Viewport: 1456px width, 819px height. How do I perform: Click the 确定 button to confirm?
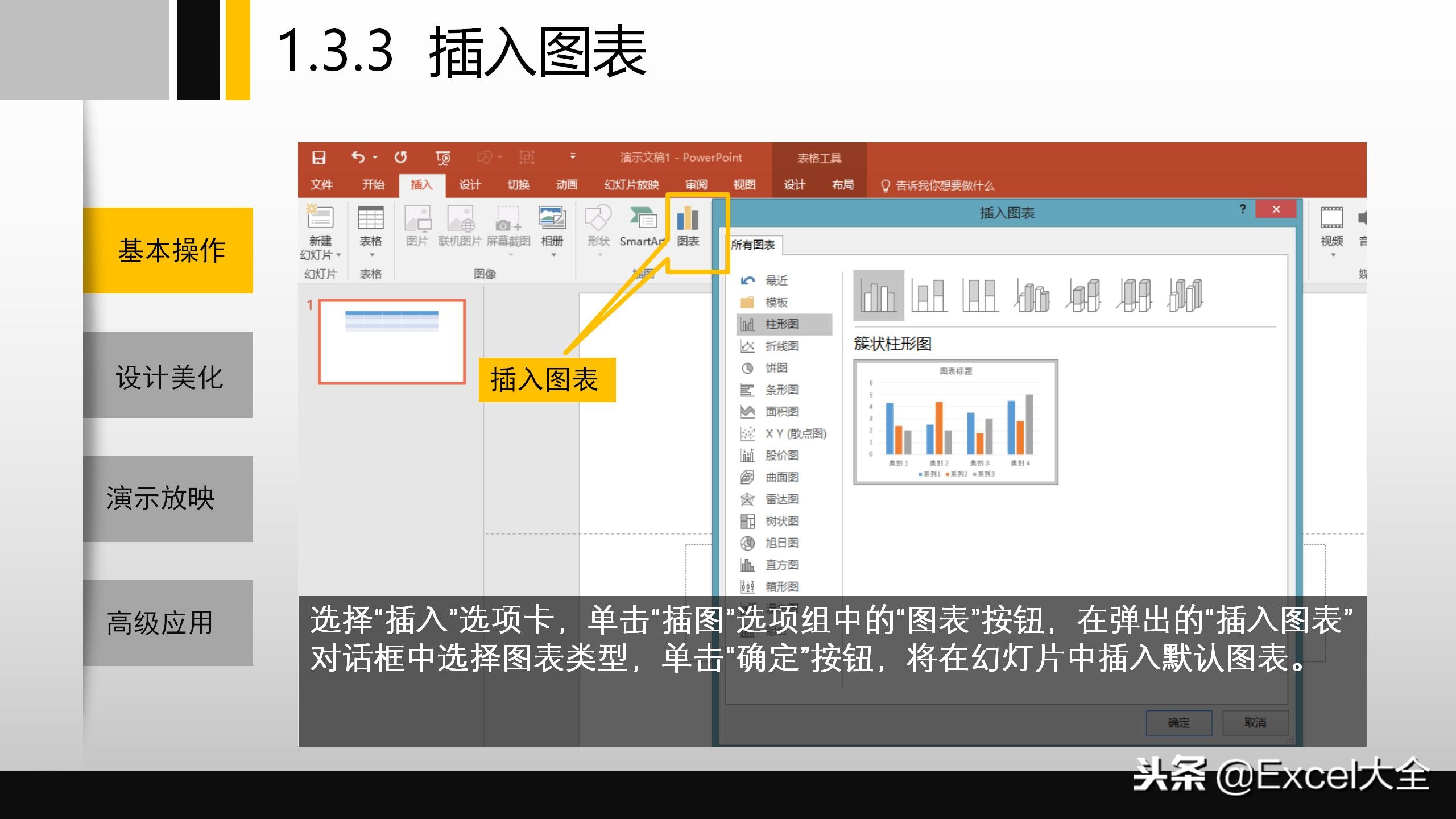coord(1178,722)
